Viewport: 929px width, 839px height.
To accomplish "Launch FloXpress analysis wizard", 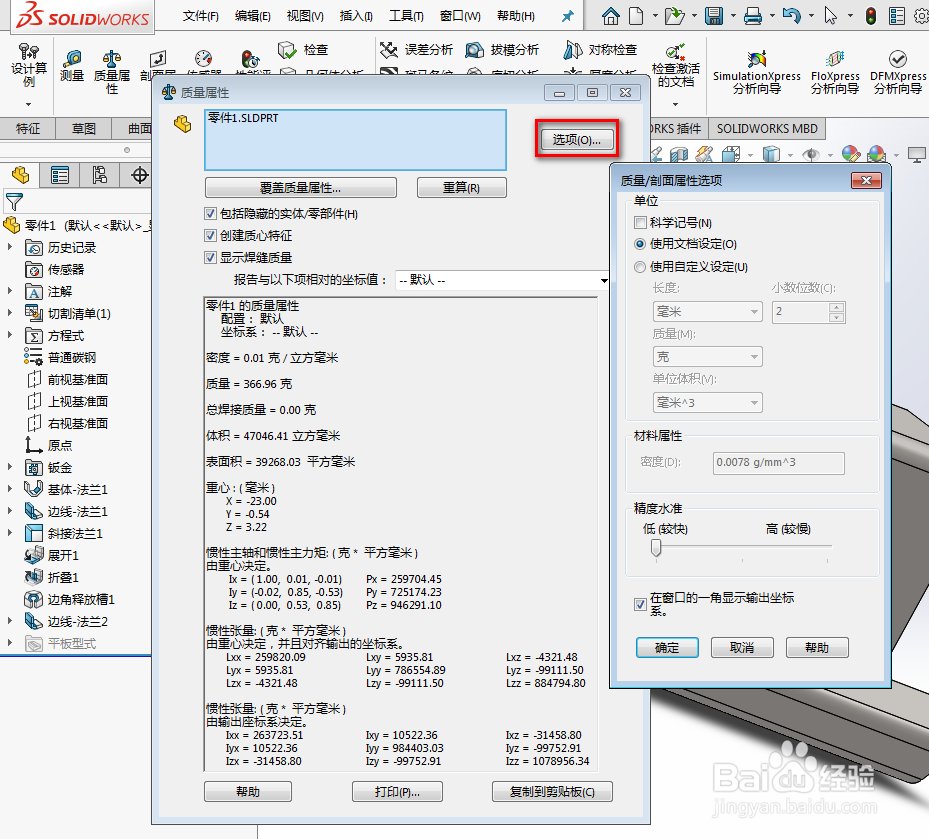I will [835, 72].
